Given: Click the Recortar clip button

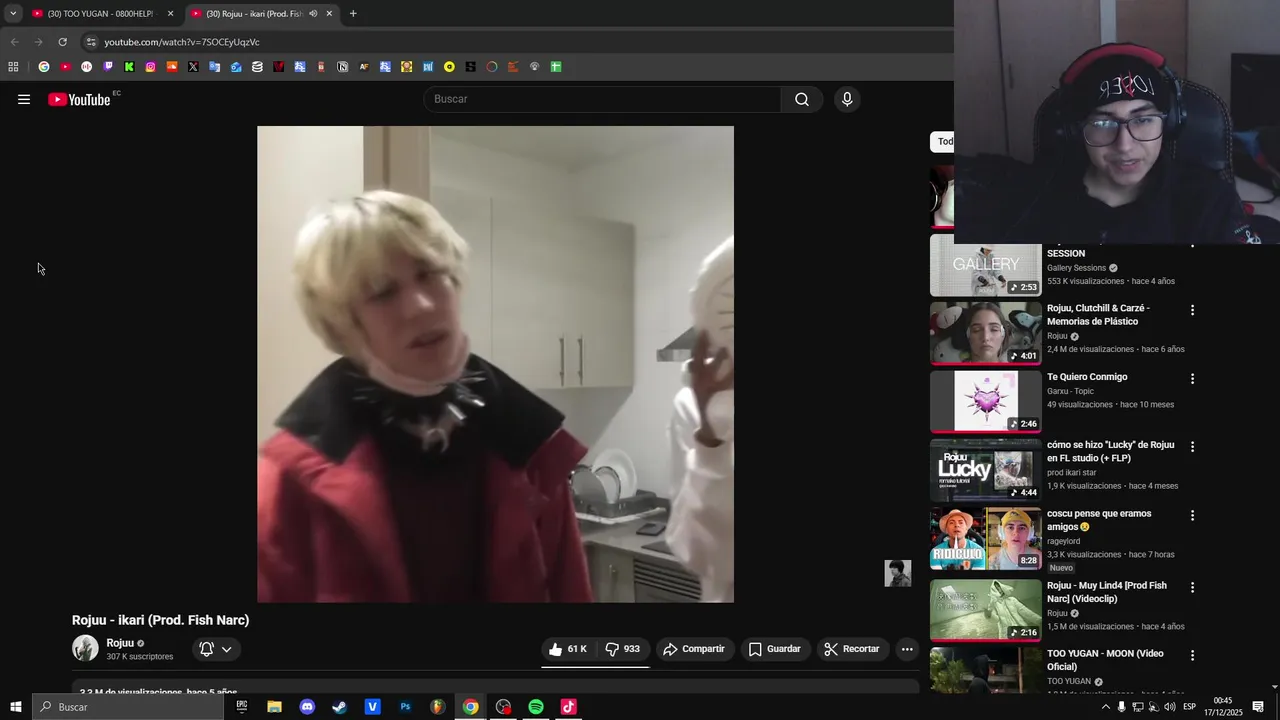Looking at the screenshot, I should pos(852,649).
